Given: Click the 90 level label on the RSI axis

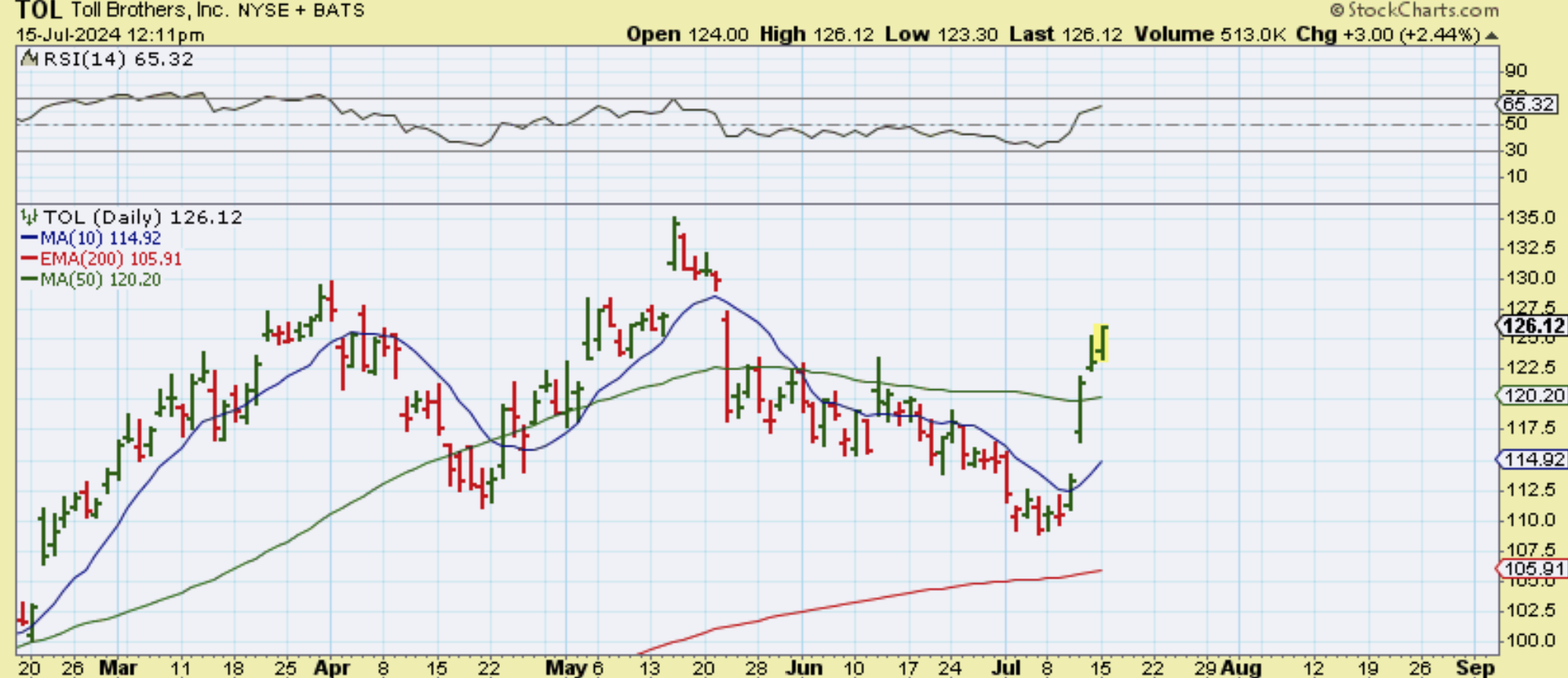Looking at the screenshot, I should [x=1516, y=71].
